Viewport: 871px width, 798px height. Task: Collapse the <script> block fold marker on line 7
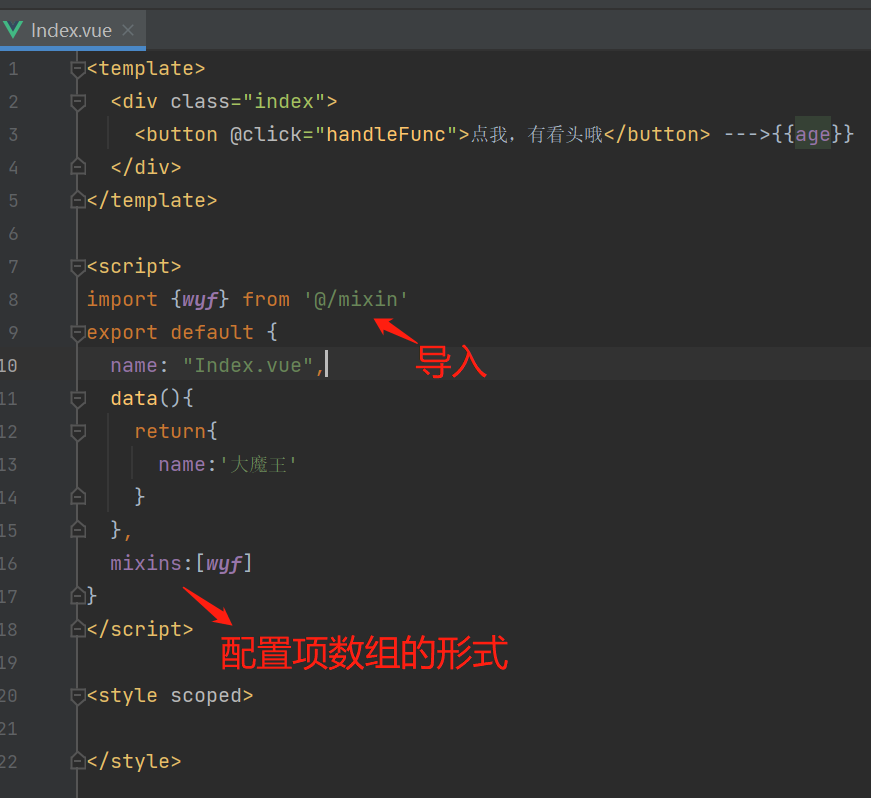(x=78, y=267)
